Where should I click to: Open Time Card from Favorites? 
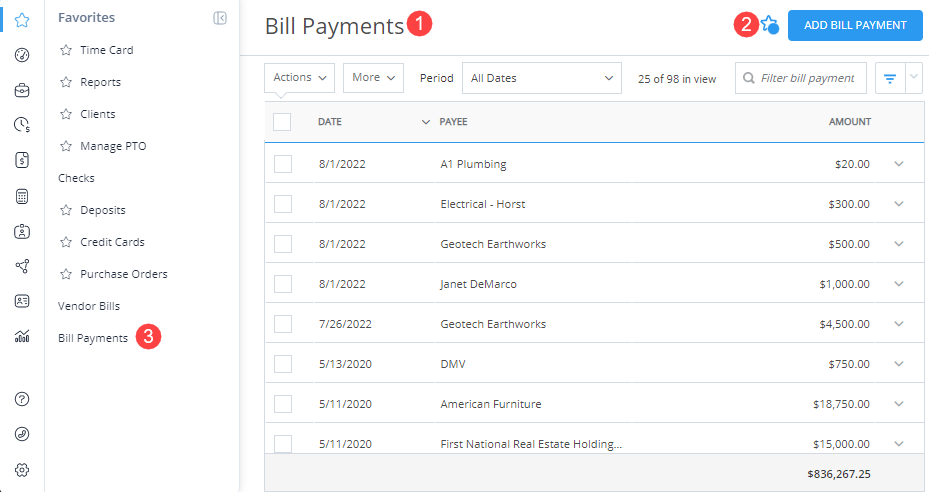tap(107, 50)
